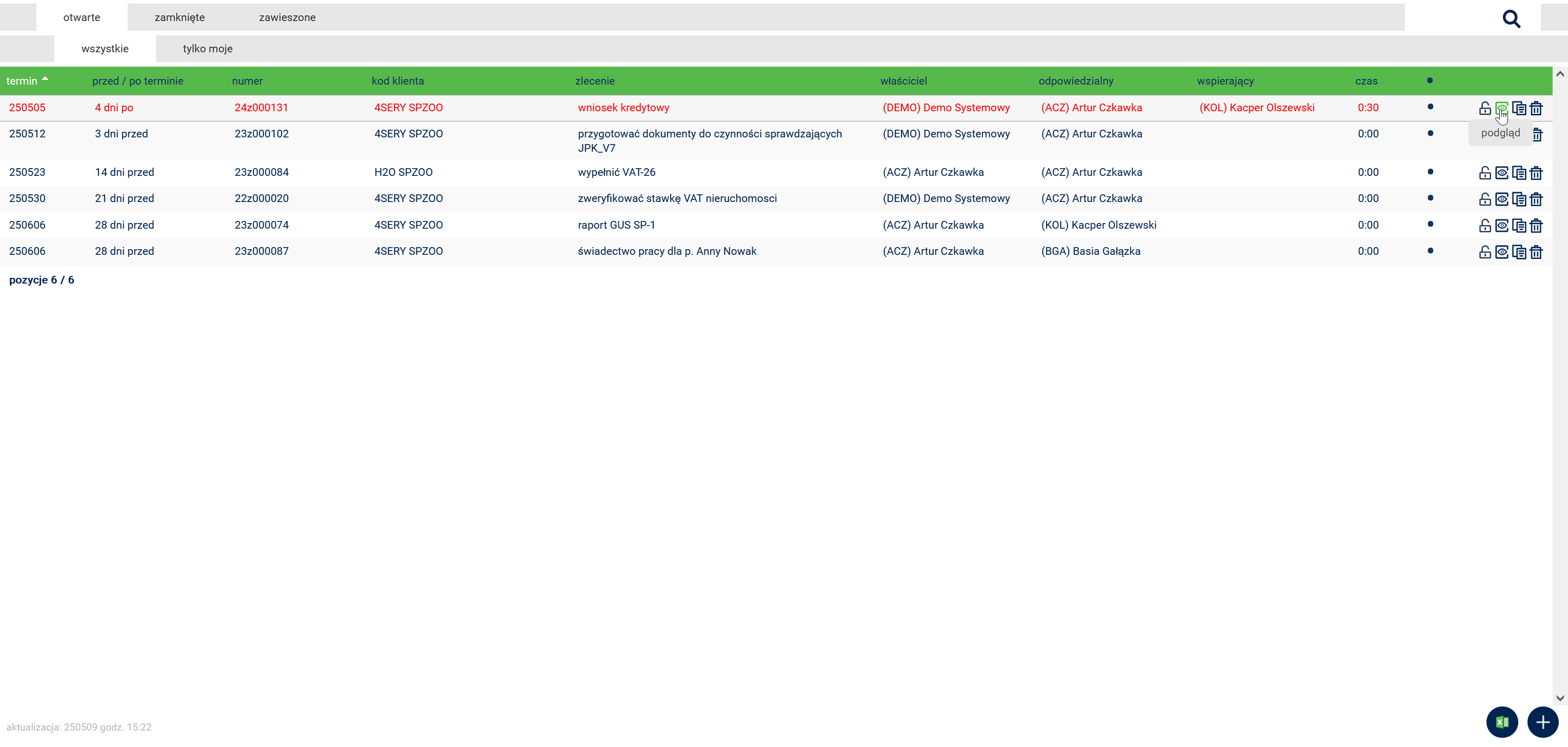The width and height of the screenshot is (1568, 747).
Task: Click status dot in row 23z000102
Action: 1430,133
